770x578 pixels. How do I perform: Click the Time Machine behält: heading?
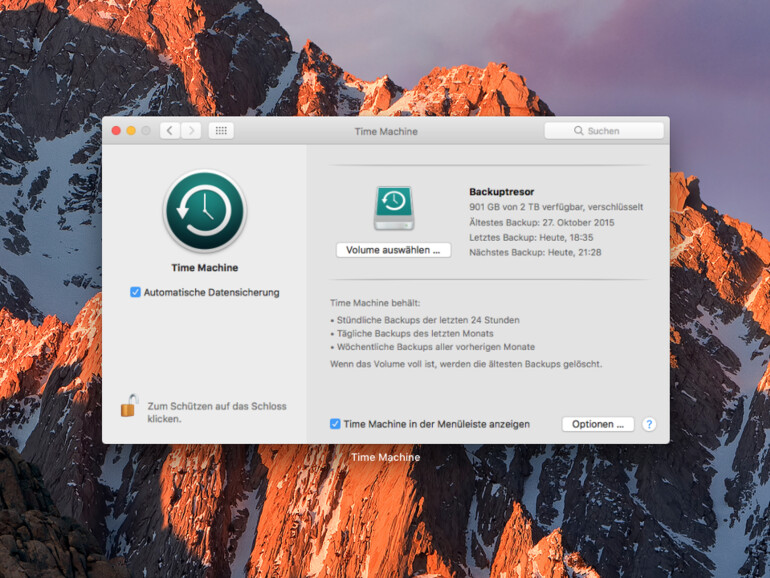click(375, 303)
